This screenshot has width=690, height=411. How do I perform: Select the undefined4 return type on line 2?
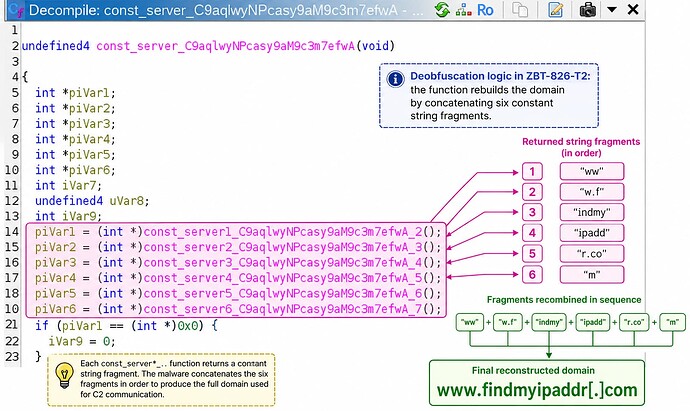[x=55, y=46]
